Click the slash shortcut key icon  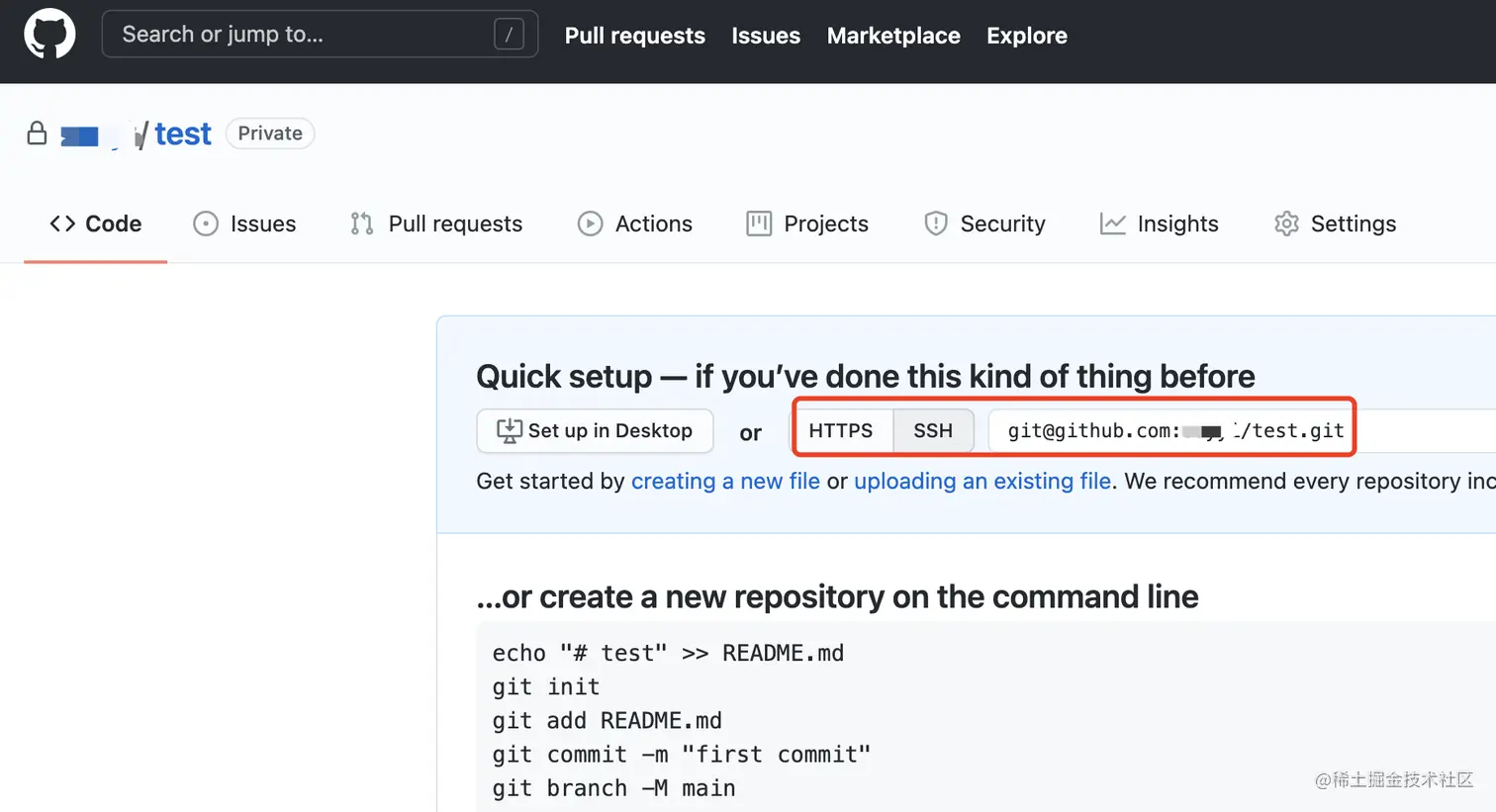[x=509, y=35]
